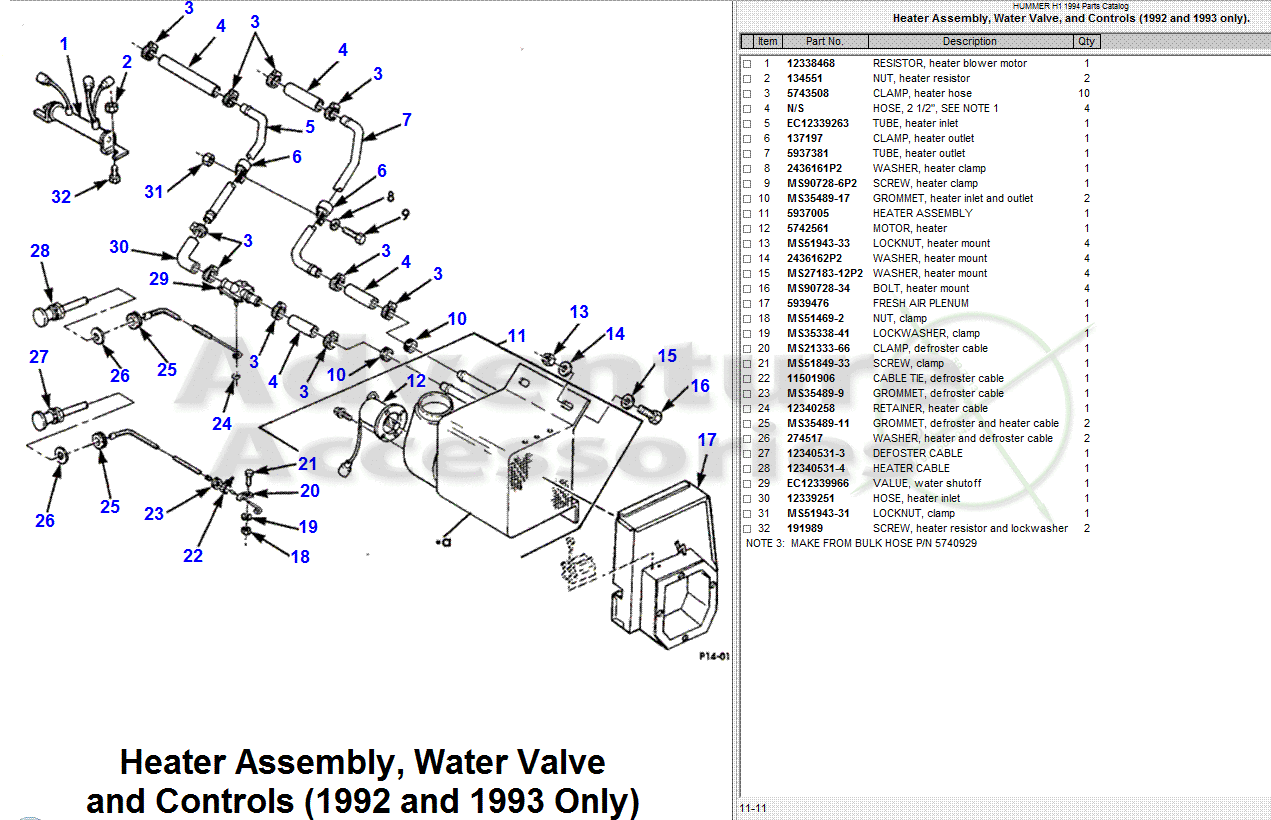Click description HOSE, 2 1/2", SEE NOTE 1
Screen dimensions: 1271x820
[x=935, y=108]
